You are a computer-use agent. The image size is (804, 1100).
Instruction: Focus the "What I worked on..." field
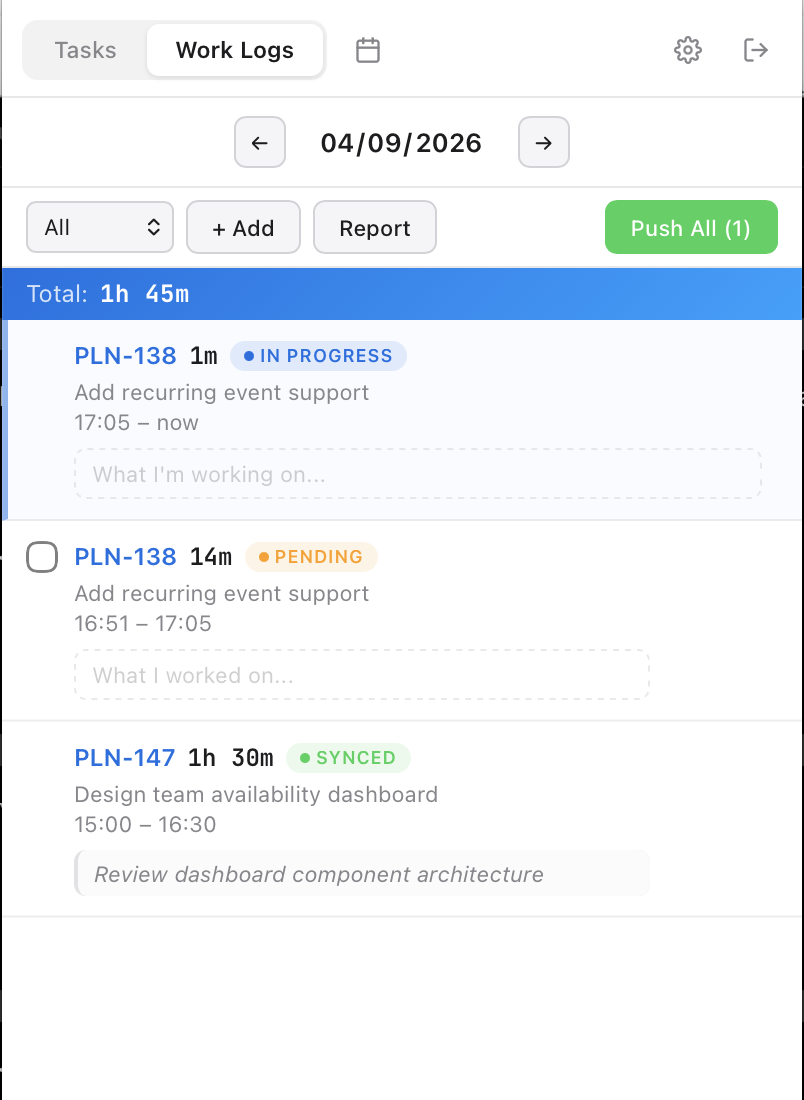(362, 675)
